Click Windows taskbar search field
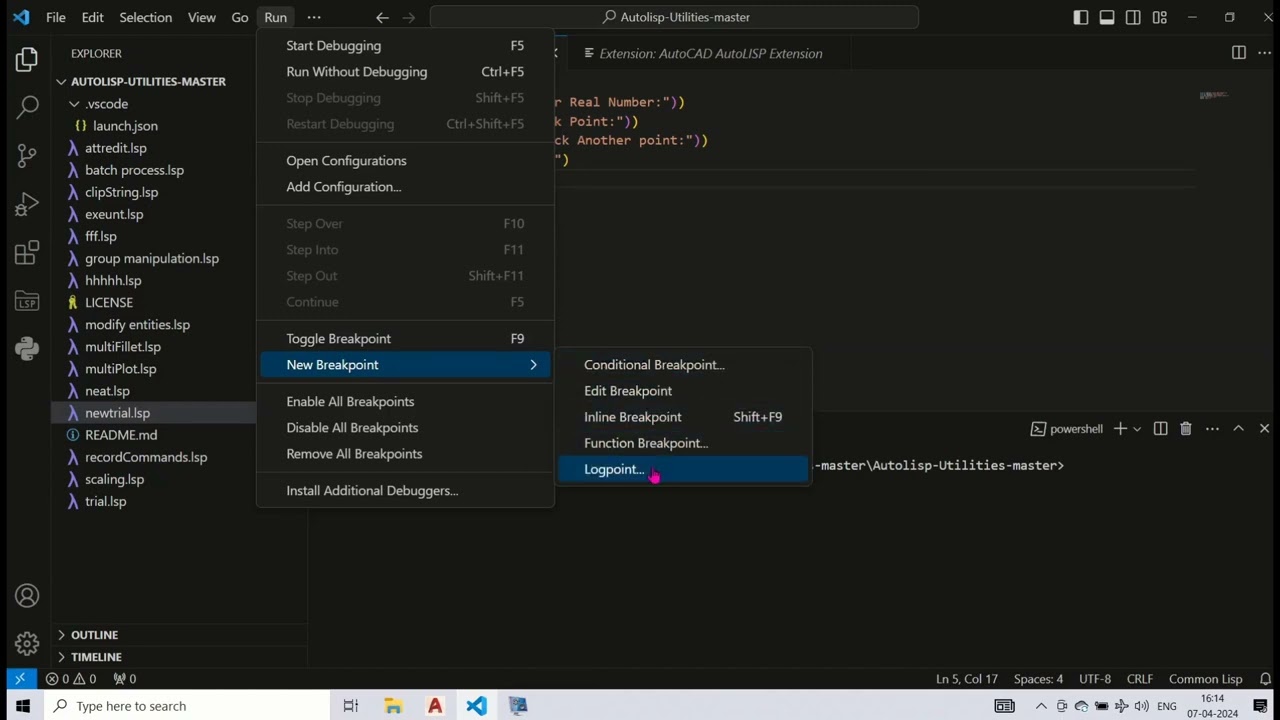Image resolution: width=1280 pixels, height=720 pixels. (x=188, y=706)
